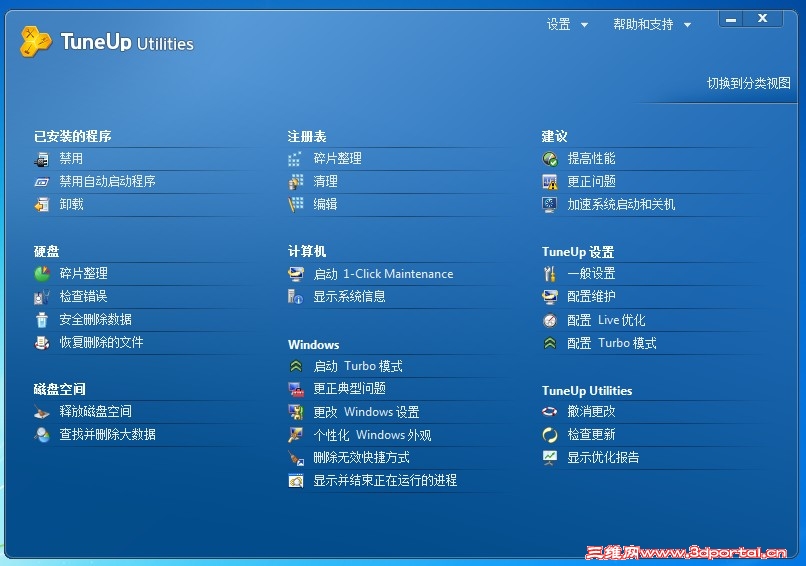Image resolution: width=806 pixels, height=566 pixels.
Task: Open 加速系统启动和关机 link
Action: coord(621,205)
